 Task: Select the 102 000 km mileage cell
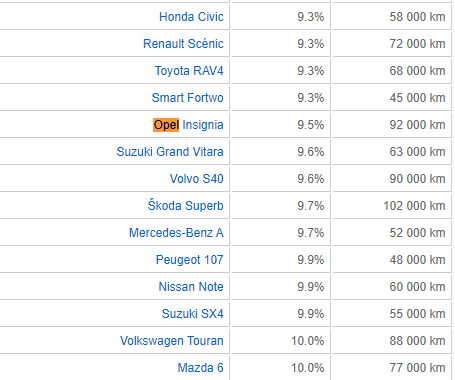(392, 206)
